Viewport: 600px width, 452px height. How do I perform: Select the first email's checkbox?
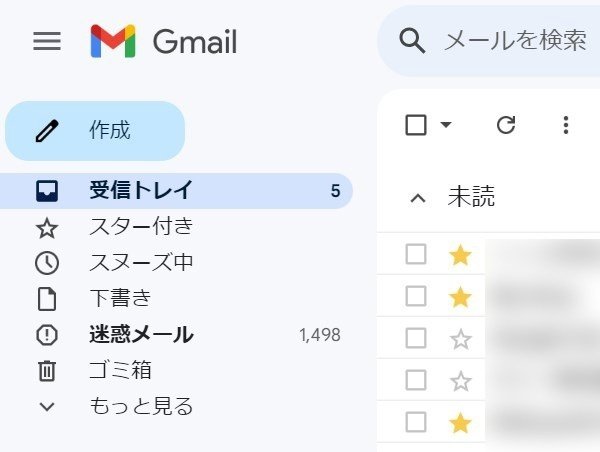pos(416,254)
